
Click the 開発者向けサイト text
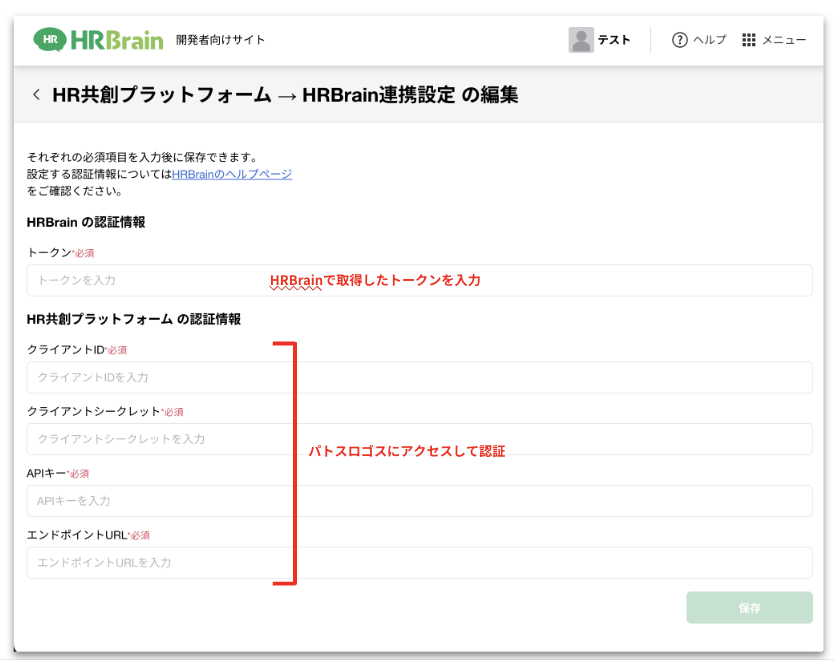[220, 40]
